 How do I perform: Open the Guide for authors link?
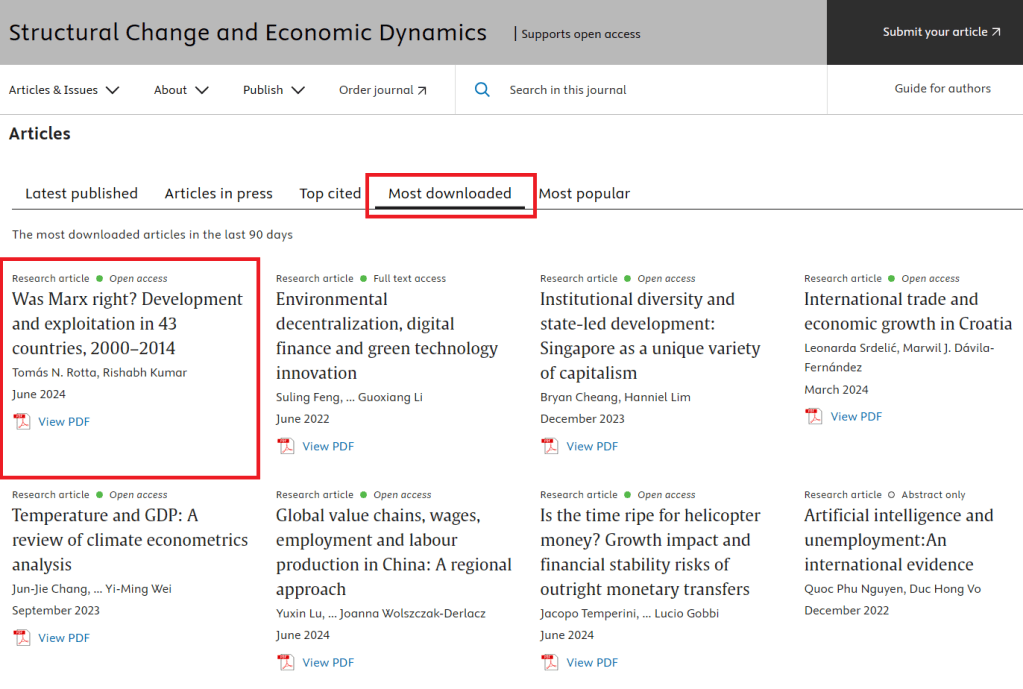(x=942, y=89)
